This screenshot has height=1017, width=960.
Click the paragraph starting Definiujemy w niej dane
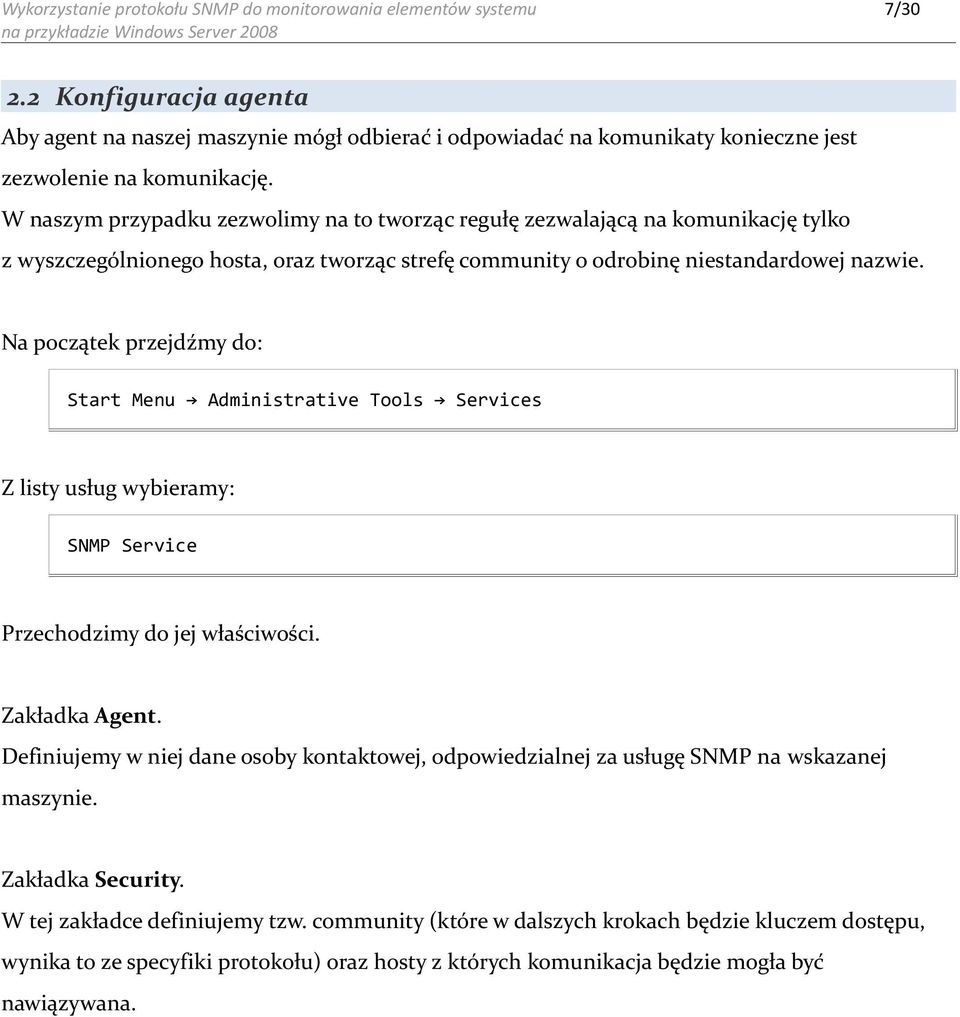pyautogui.click(x=444, y=777)
